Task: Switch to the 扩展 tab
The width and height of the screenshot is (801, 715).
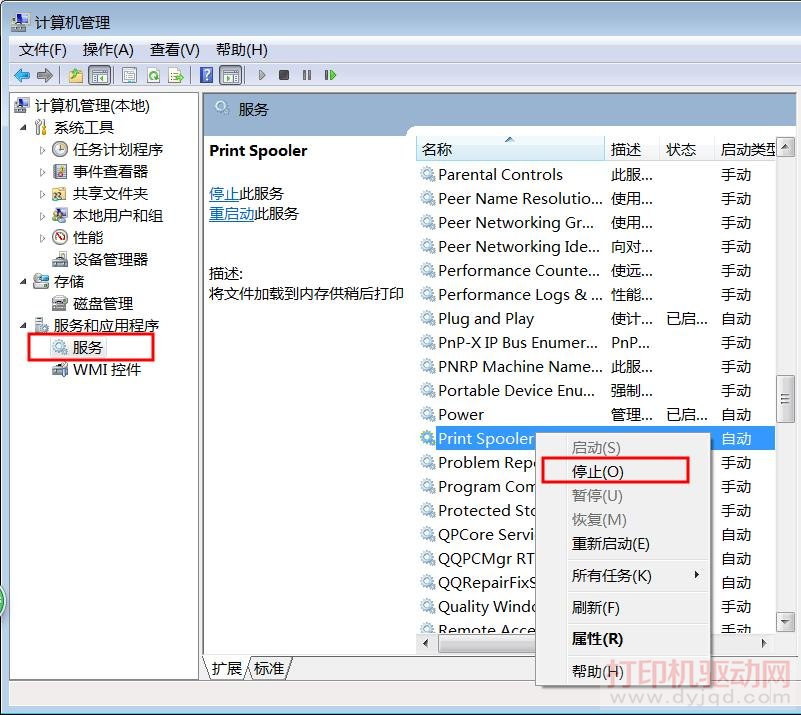Action: coord(227,669)
